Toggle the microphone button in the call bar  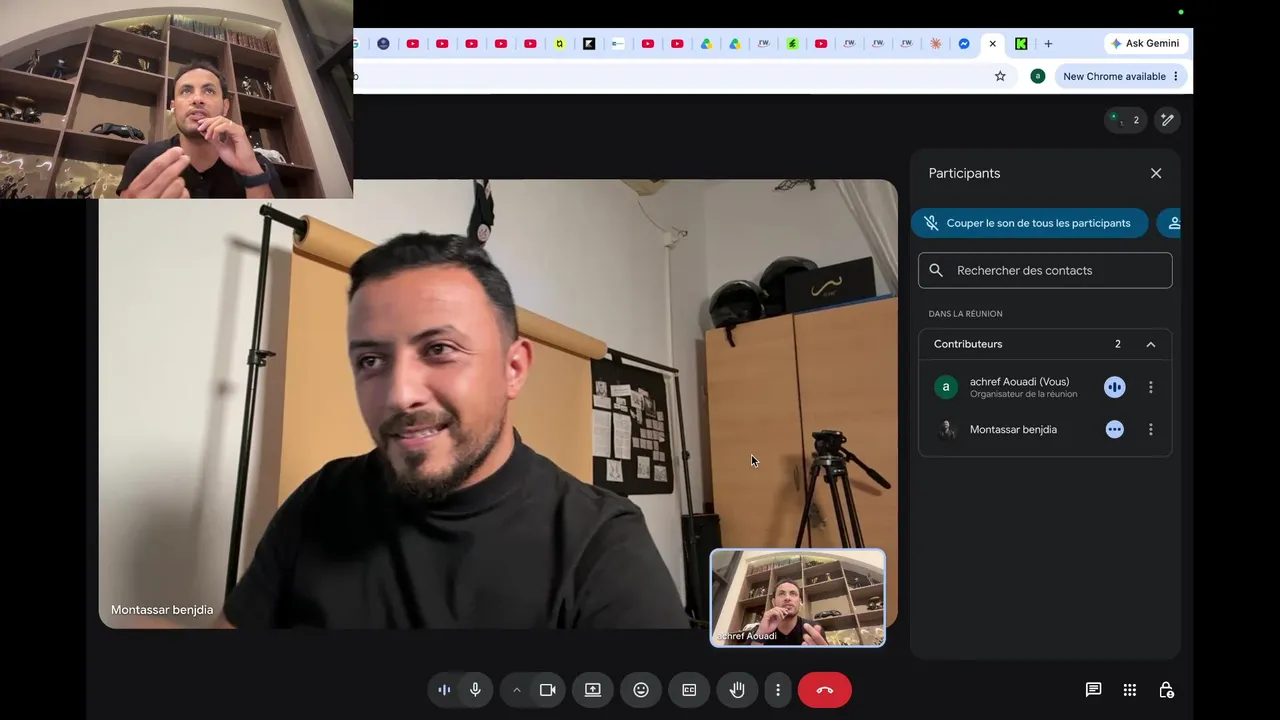tap(475, 690)
